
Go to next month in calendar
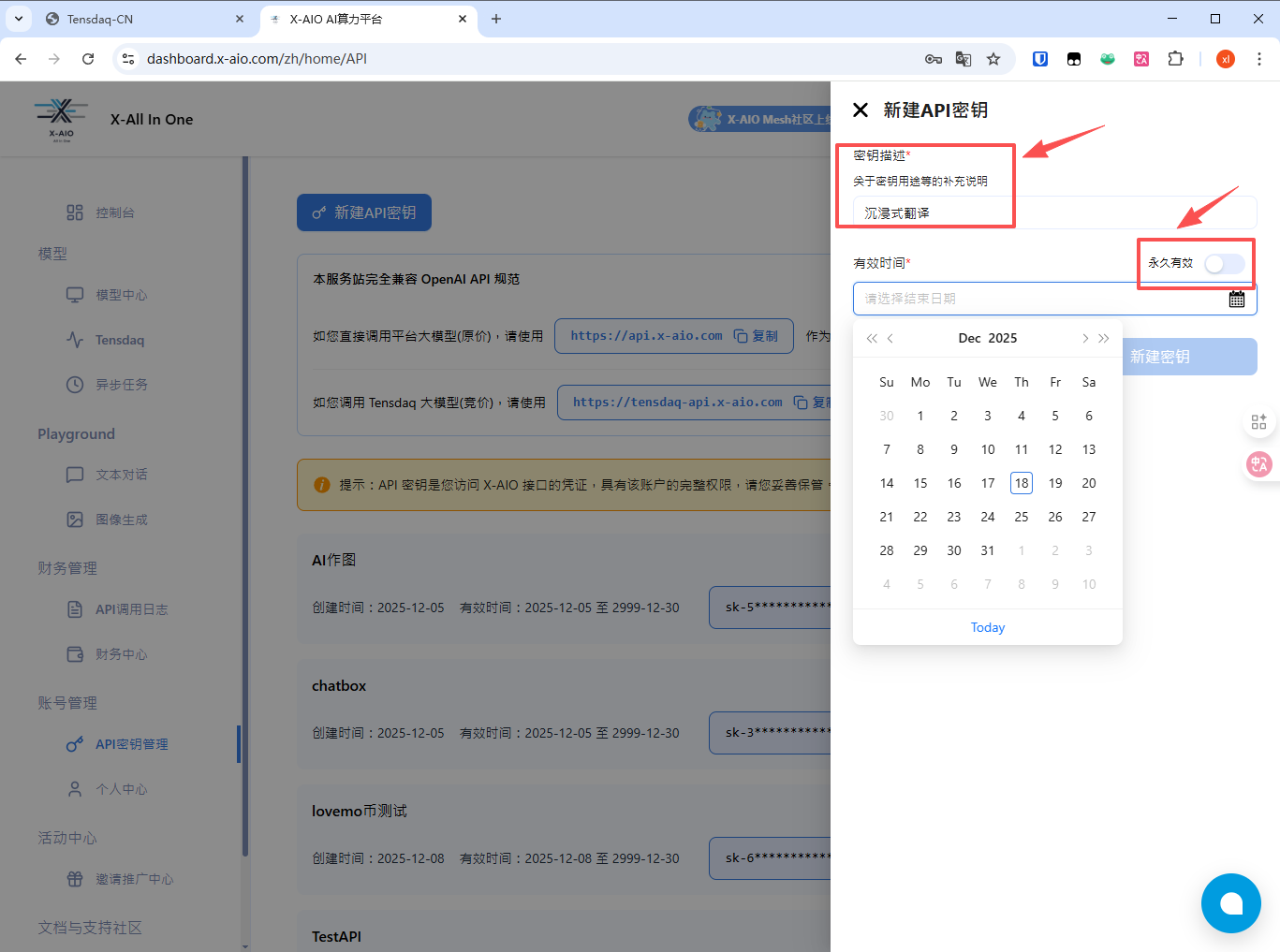pos(1085,339)
